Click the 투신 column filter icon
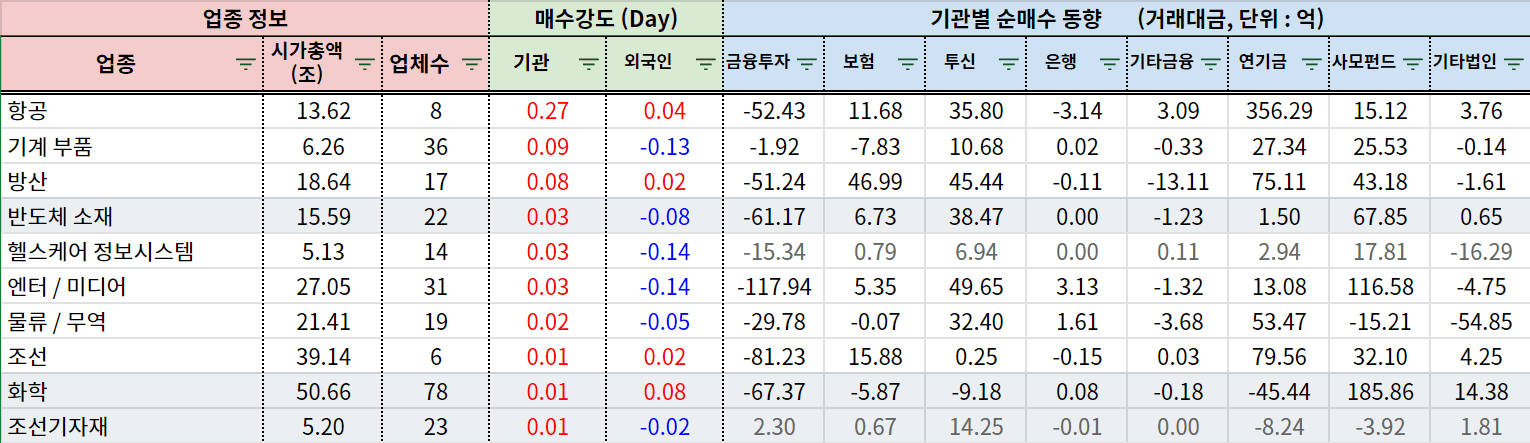1530x443 pixels. pos(1008,64)
